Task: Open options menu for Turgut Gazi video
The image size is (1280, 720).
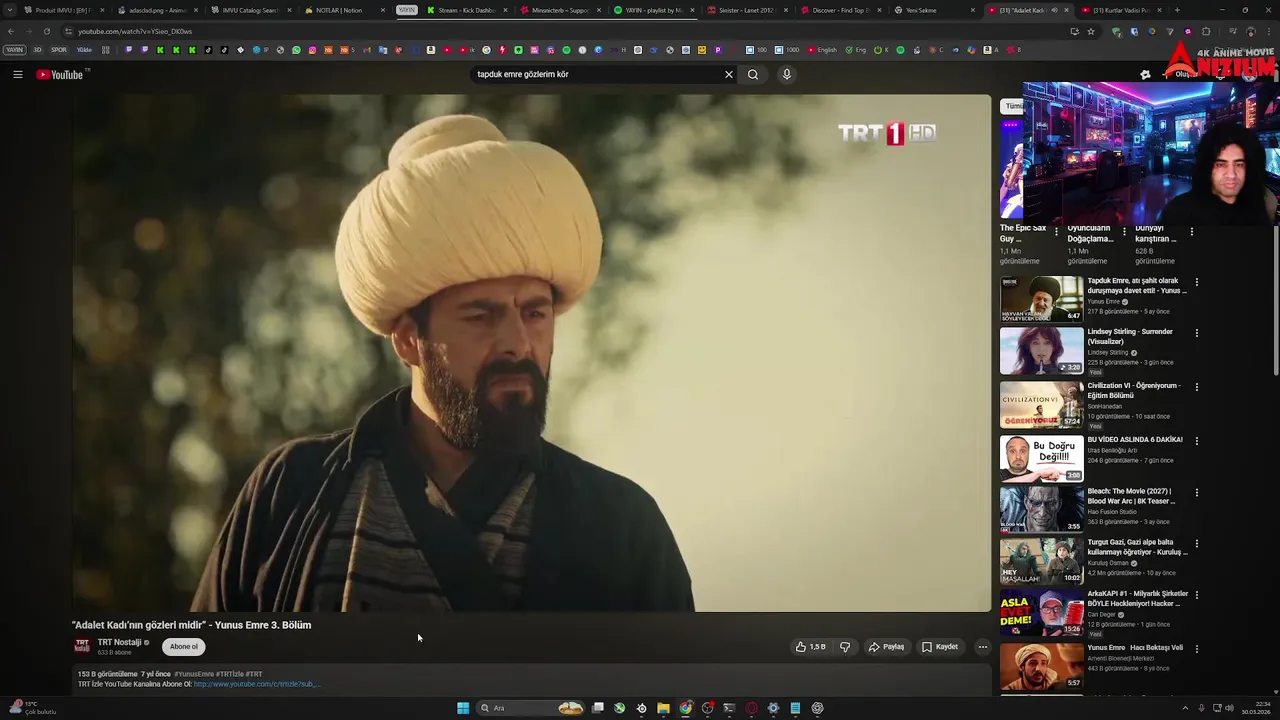Action: pyautogui.click(x=1196, y=544)
